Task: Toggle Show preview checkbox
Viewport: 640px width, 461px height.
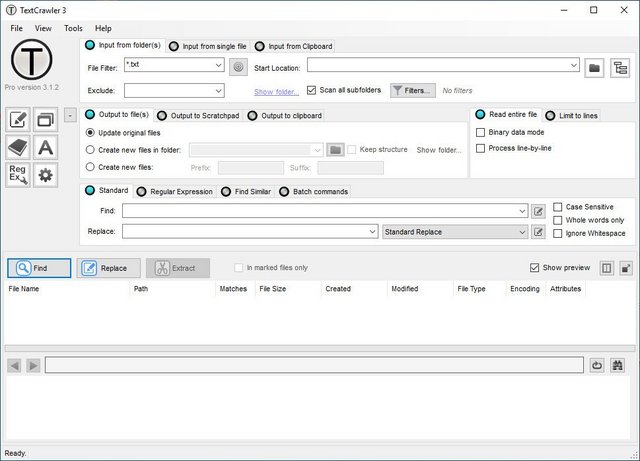Action: coord(534,268)
